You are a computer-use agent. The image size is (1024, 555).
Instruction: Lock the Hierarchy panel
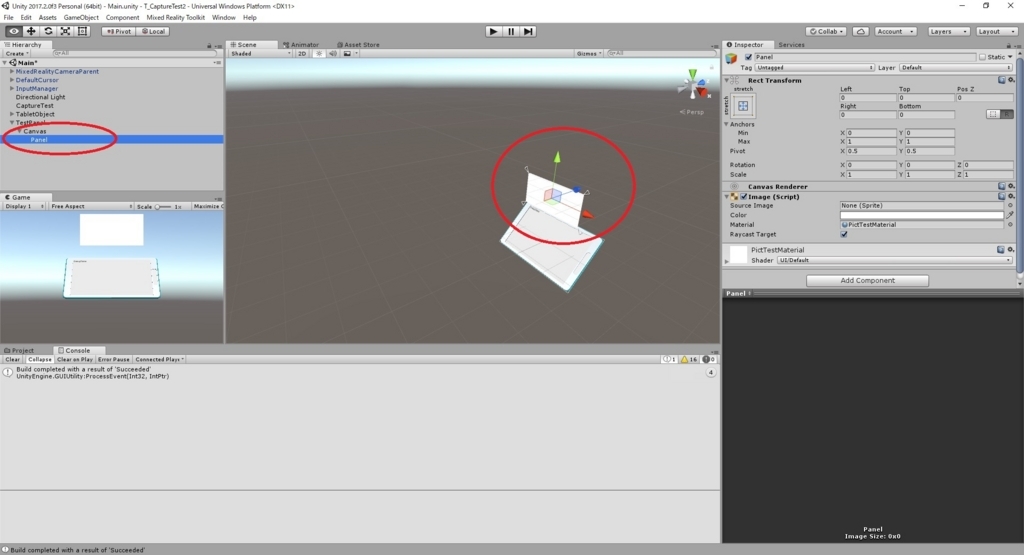pos(209,45)
